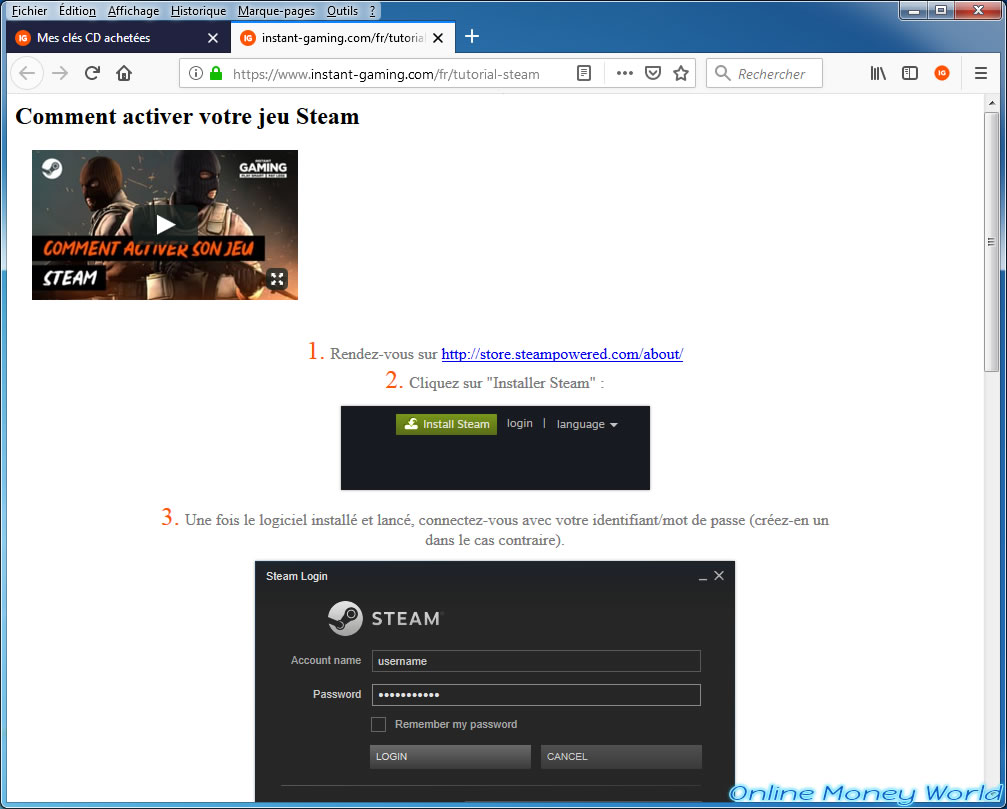Click the forward navigation arrow
Image resolution: width=1007 pixels, height=809 pixels.
click(x=60, y=74)
